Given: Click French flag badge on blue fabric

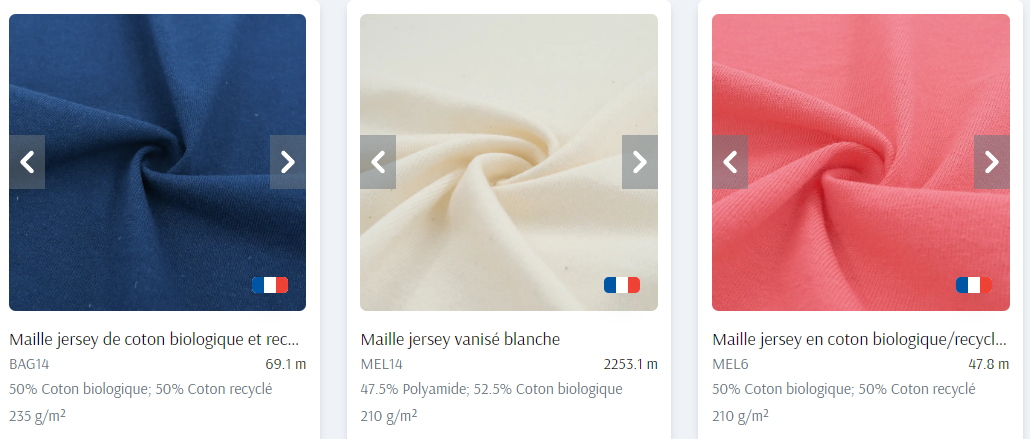Looking at the screenshot, I should (x=270, y=285).
